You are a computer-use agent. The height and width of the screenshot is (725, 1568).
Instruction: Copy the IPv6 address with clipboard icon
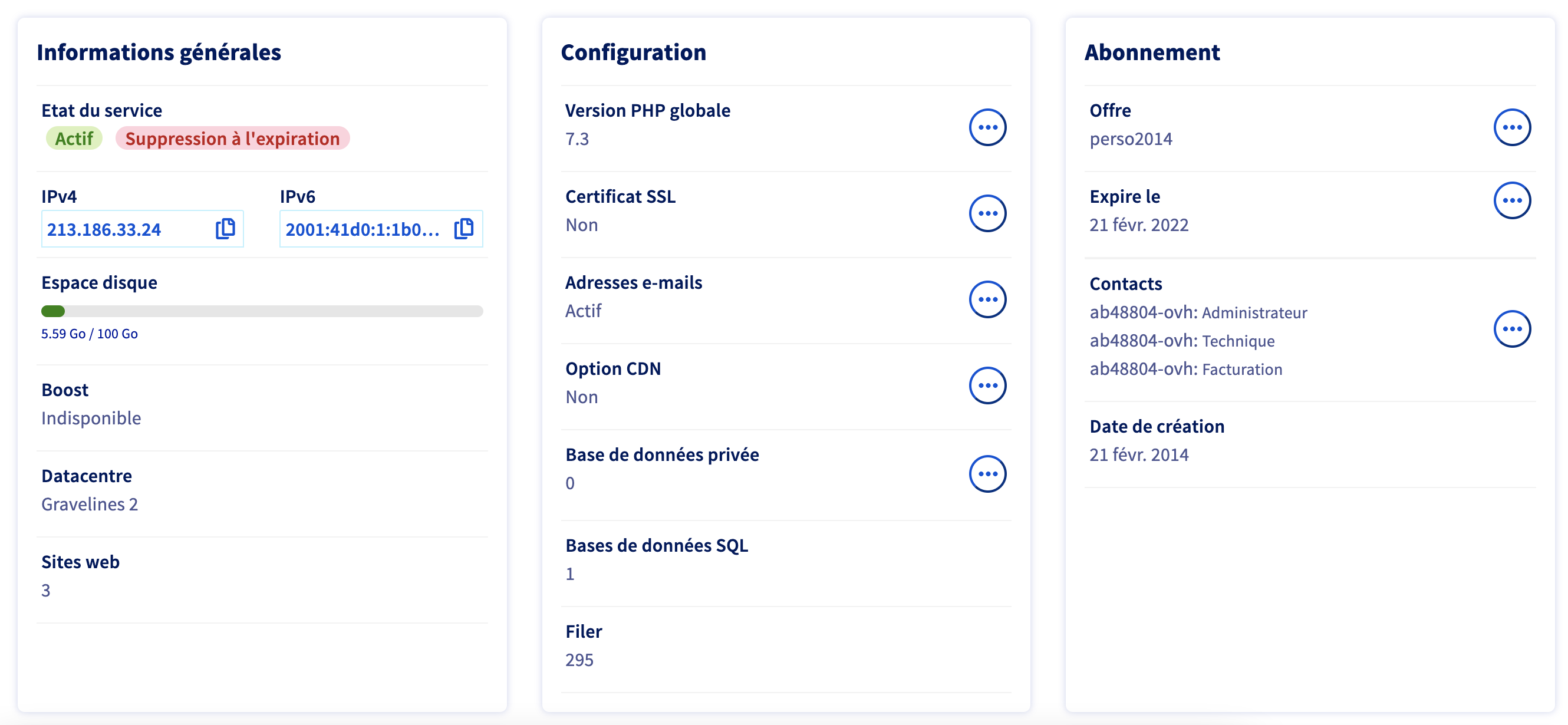(463, 229)
